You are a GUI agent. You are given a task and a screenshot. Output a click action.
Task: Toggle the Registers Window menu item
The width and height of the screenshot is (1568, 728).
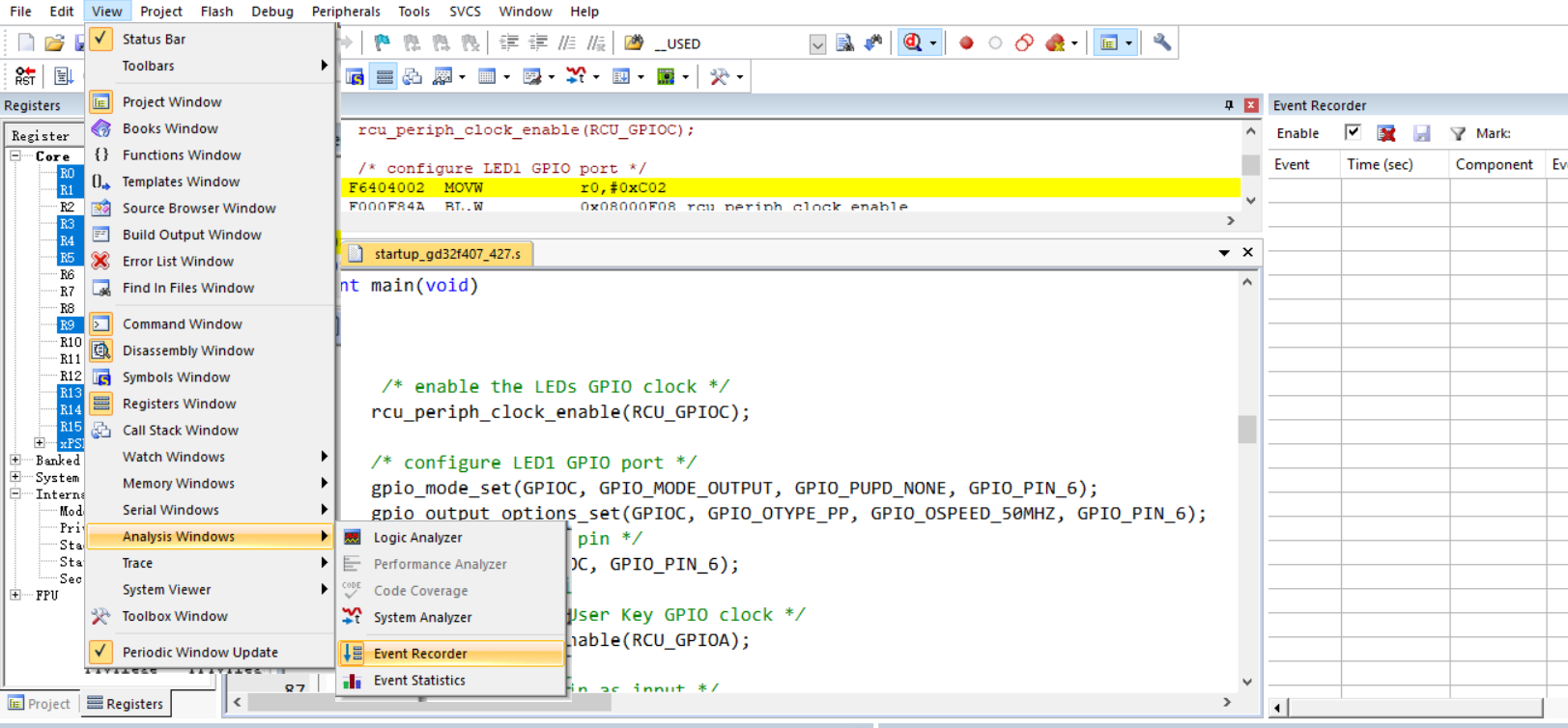210,404
